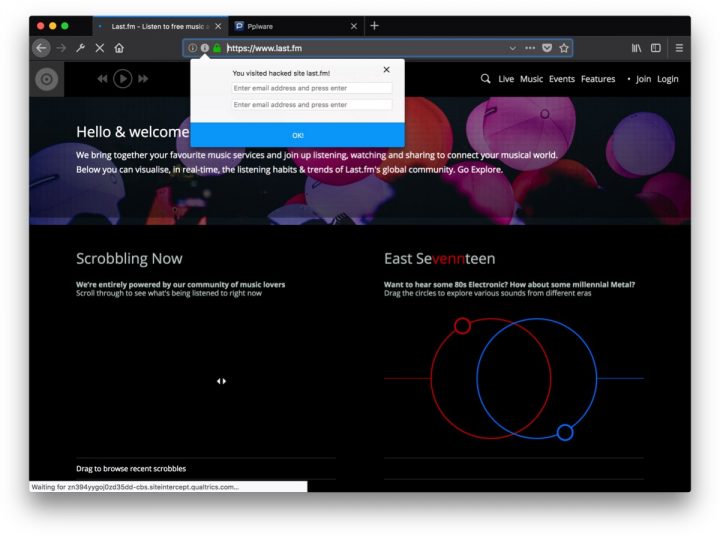Click the forward navigation arrow
720x537 pixels.
[61, 48]
